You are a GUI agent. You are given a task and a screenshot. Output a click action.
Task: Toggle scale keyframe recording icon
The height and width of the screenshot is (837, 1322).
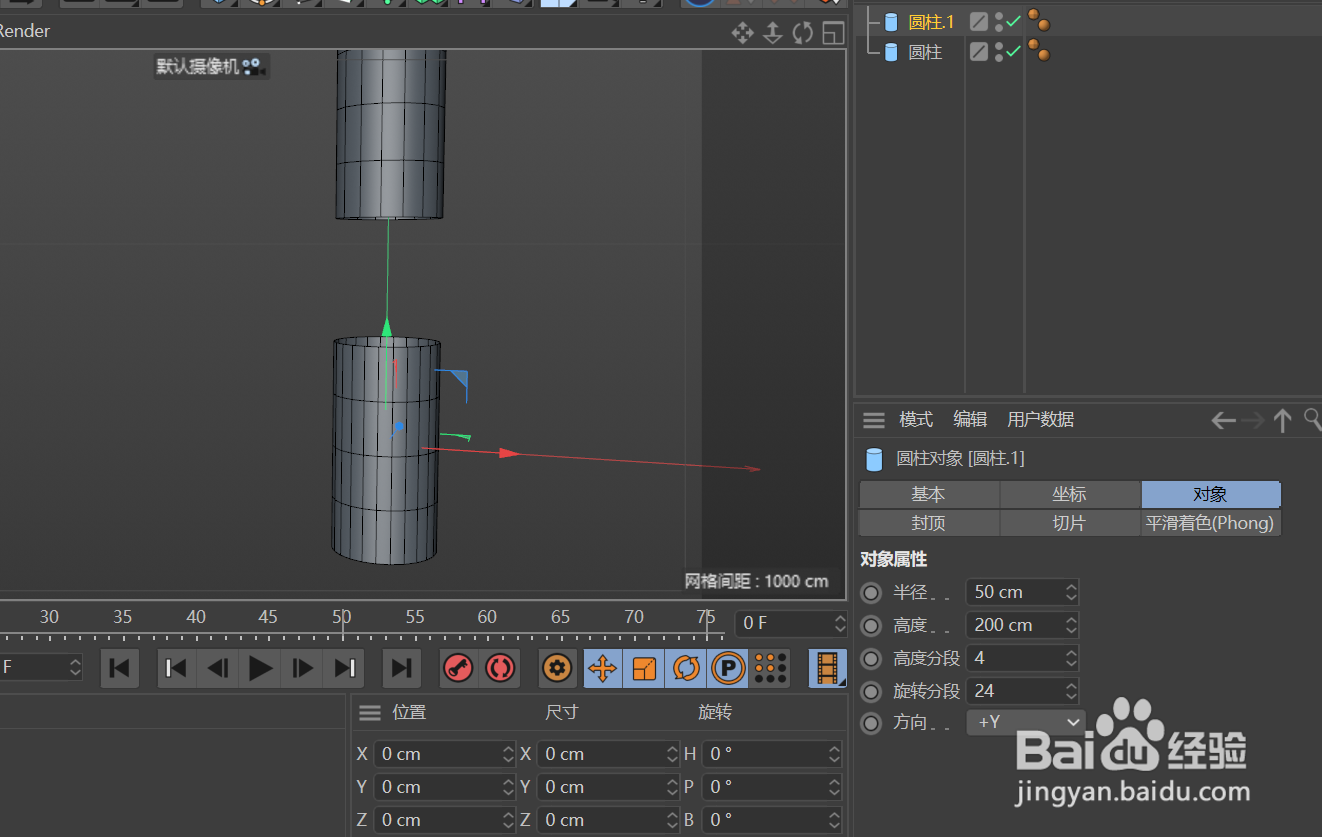tap(644, 668)
